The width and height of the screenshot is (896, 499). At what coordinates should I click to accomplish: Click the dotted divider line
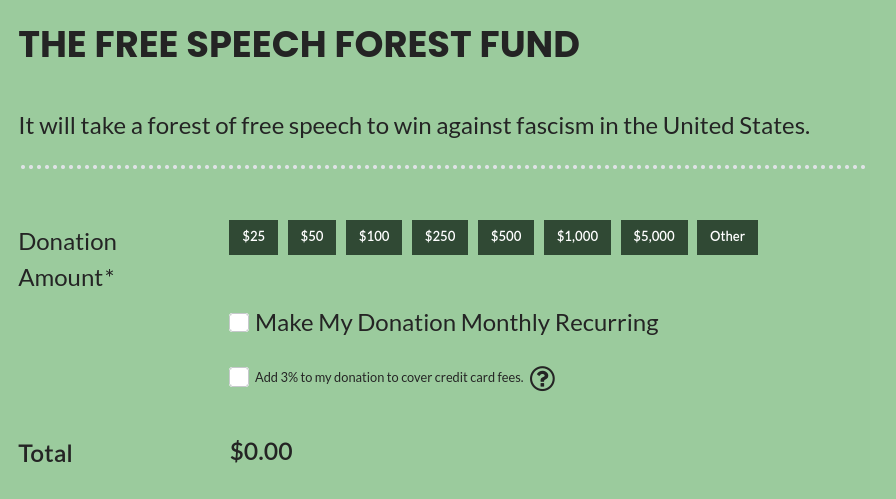click(443, 167)
